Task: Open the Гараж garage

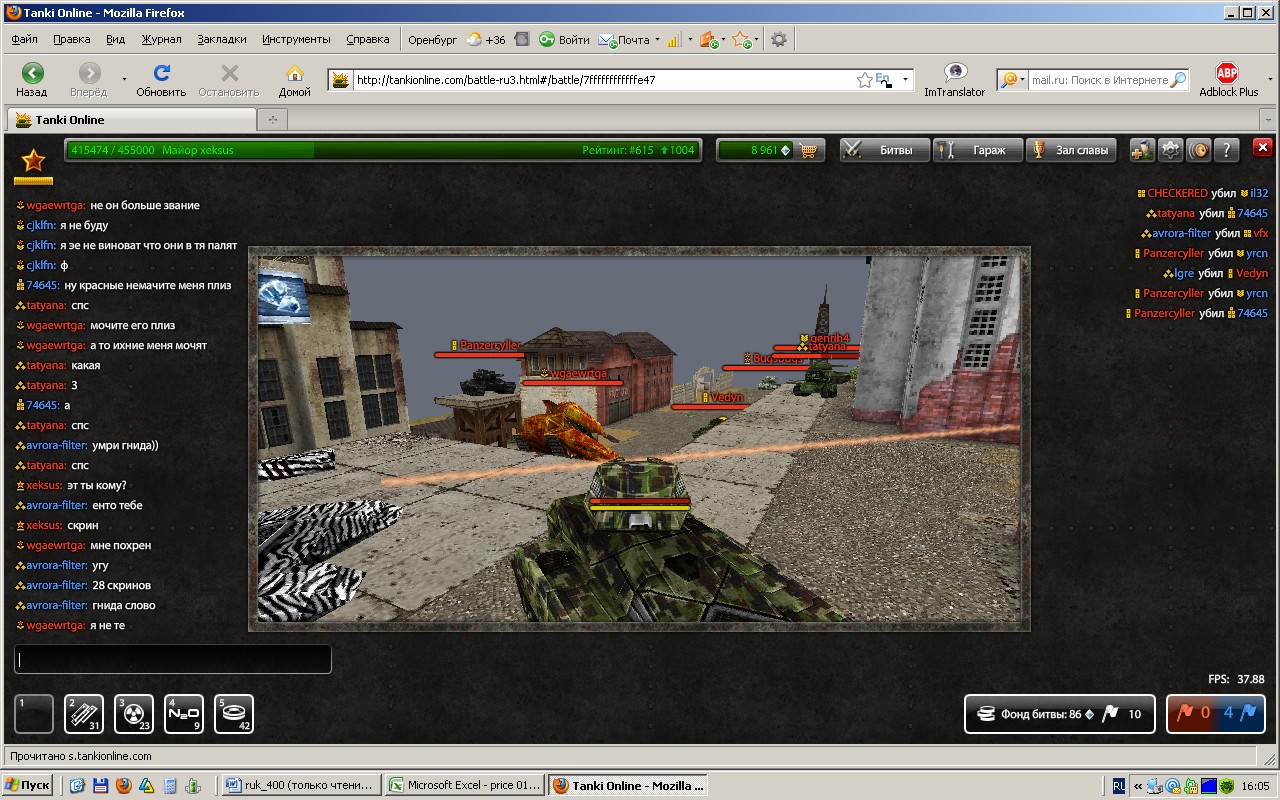Action: coord(978,150)
